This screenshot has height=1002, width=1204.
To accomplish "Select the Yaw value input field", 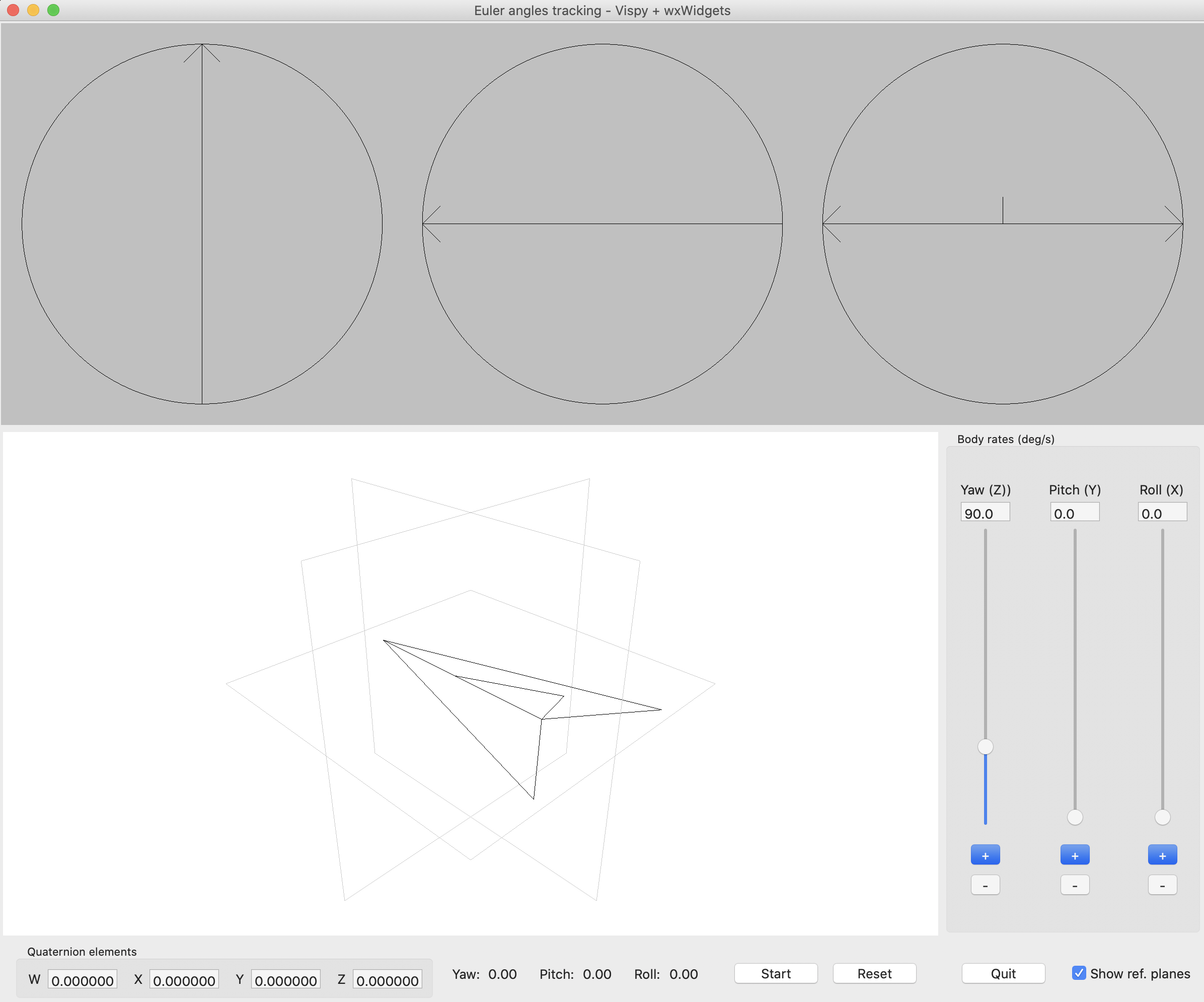I will point(982,513).
